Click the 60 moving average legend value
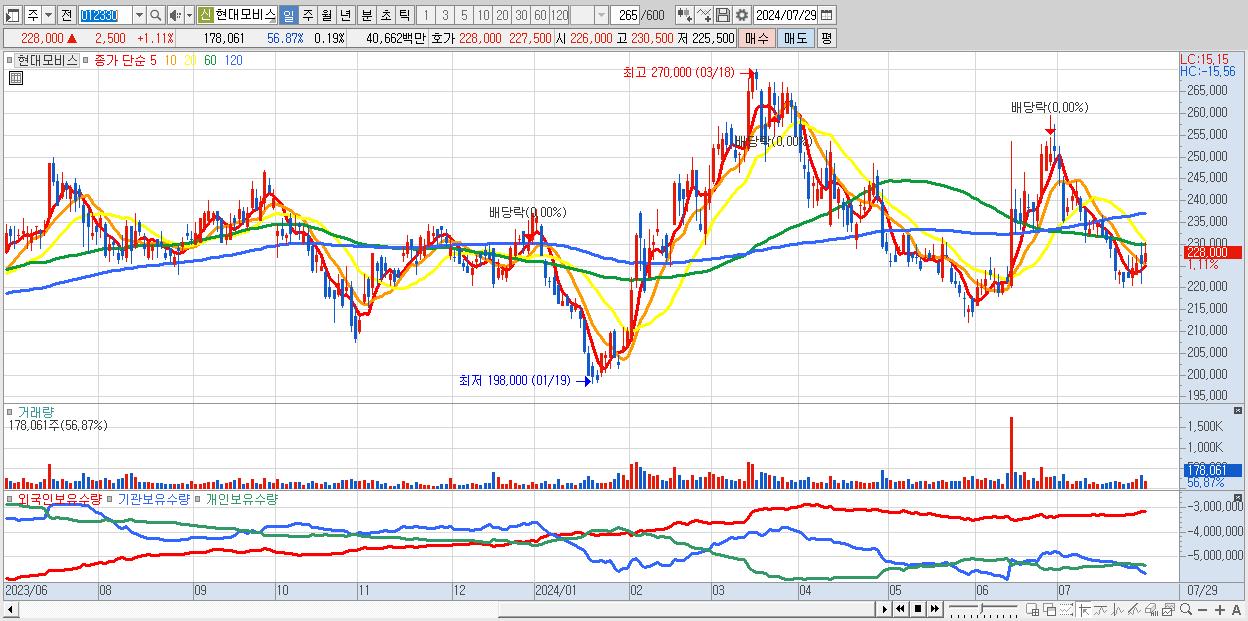The height and width of the screenshot is (621, 1248). coord(210,60)
